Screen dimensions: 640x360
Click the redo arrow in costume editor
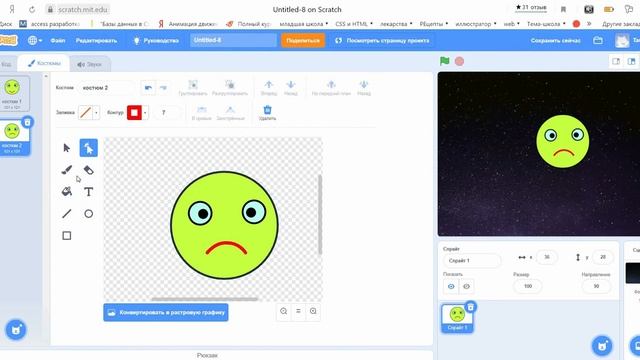point(163,88)
